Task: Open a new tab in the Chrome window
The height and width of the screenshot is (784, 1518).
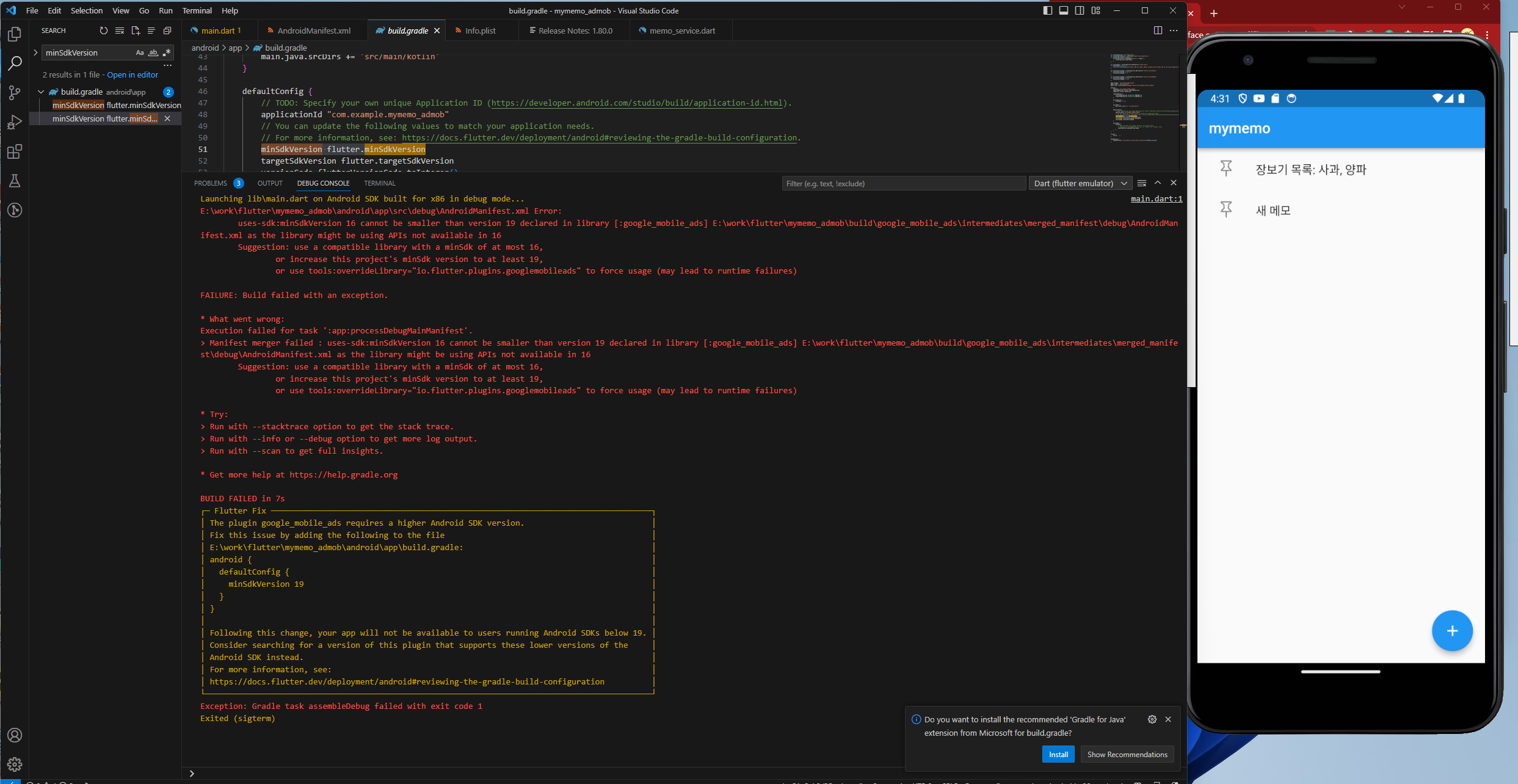Action: [1214, 13]
